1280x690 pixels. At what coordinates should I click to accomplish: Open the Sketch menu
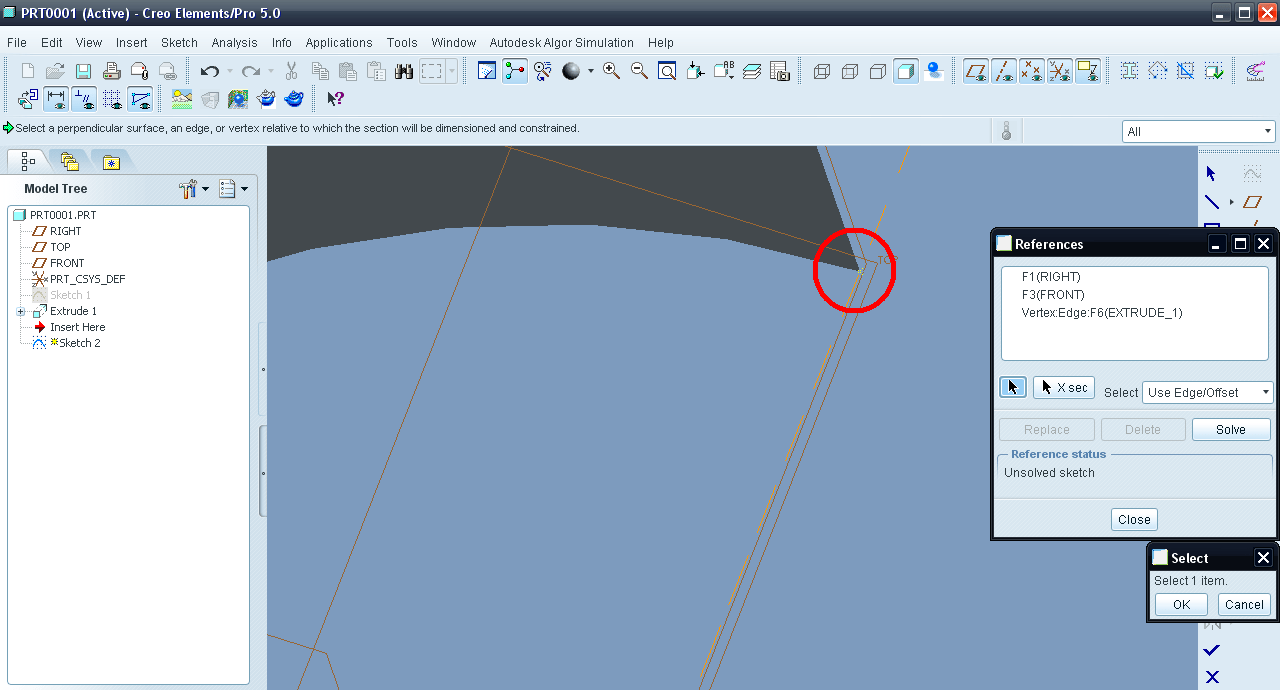coord(179,43)
